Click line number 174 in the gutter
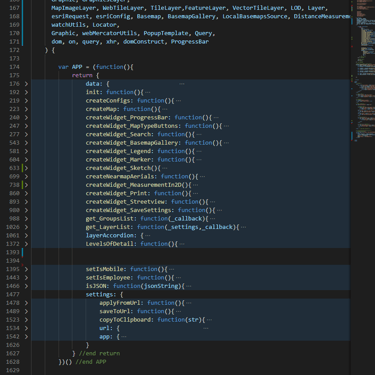This screenshot has width=375, height=375. [14, 67]
